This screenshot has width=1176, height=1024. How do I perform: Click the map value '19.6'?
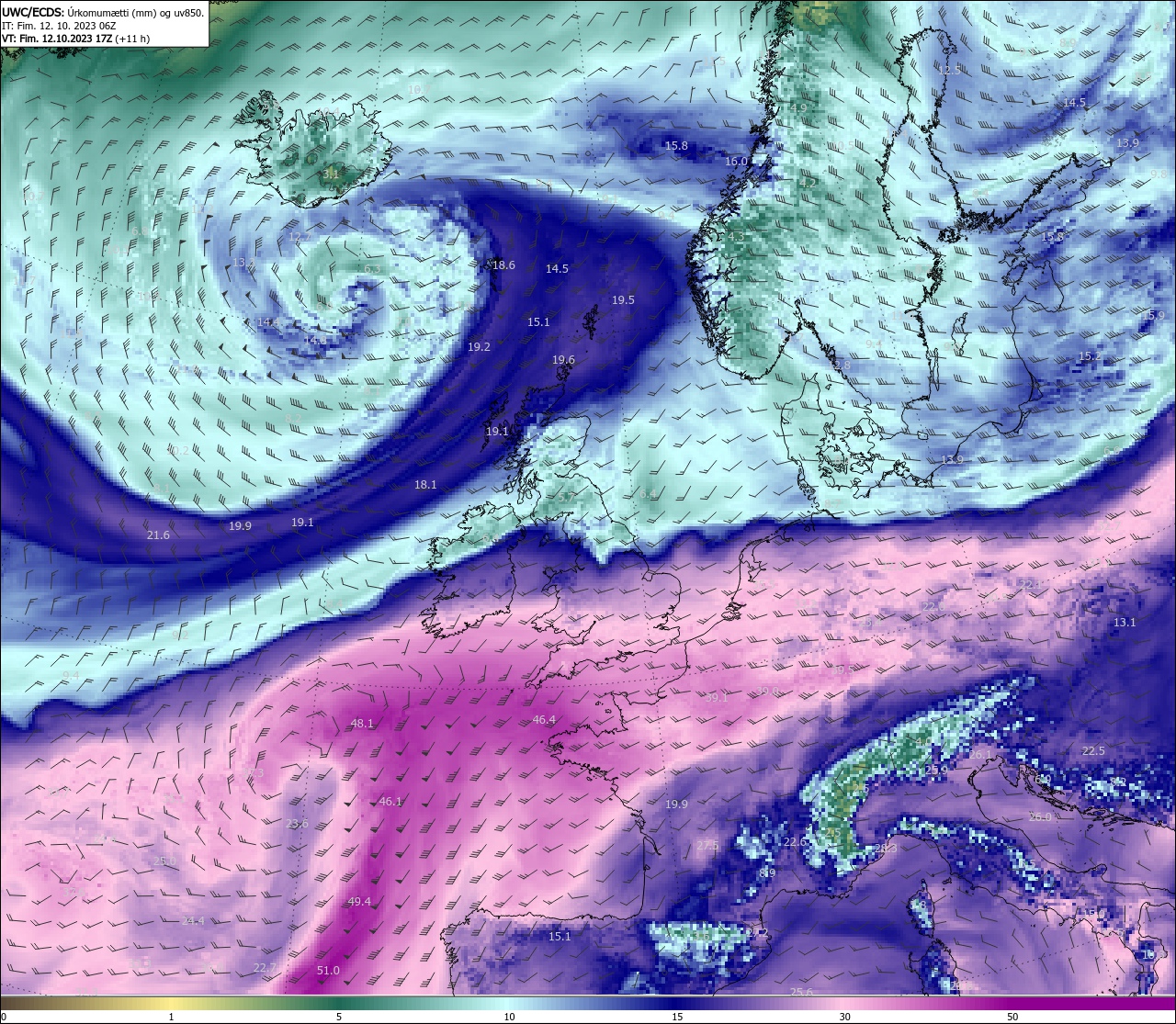pos(563,360)
